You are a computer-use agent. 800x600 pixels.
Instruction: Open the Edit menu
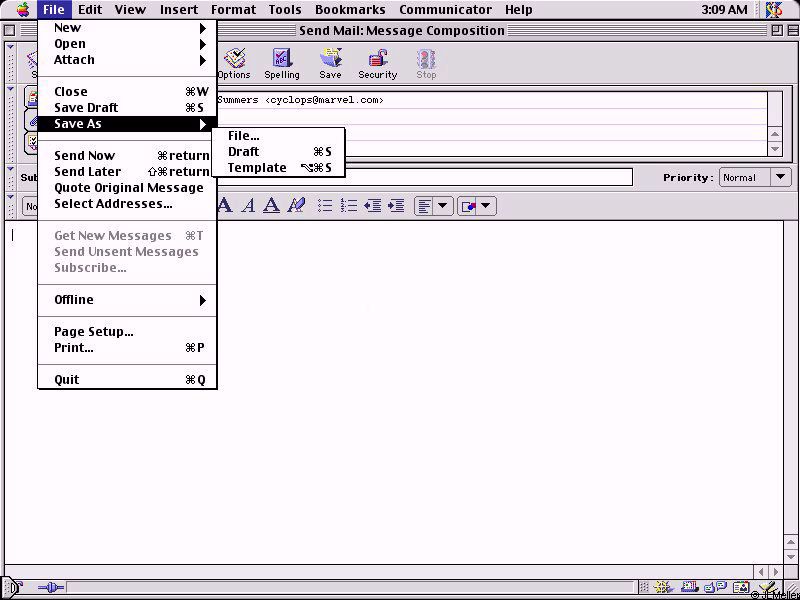pos(90,9)
